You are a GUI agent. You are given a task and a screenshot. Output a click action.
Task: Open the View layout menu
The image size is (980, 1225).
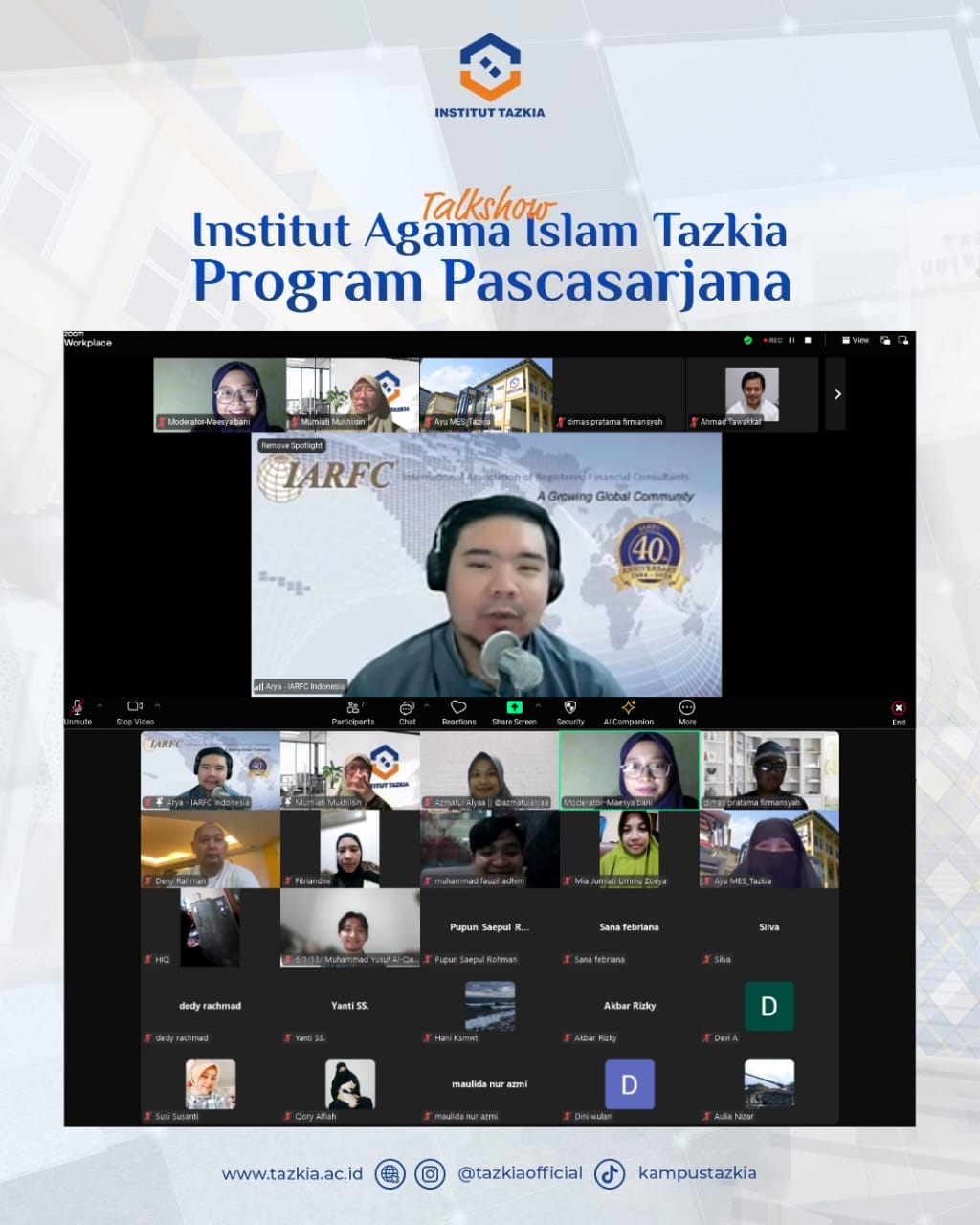(x=856, y=340)
